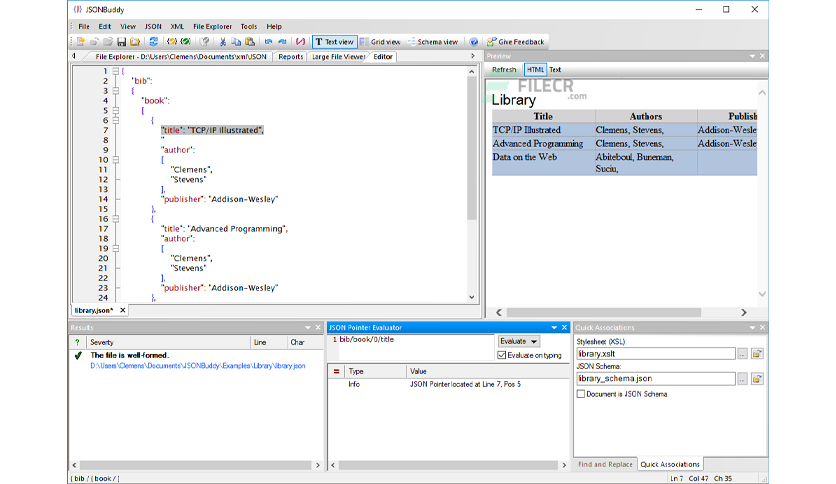Switch to the Reports tab
The width and height of the screenshot is (836, 484).
coord(291,57)
